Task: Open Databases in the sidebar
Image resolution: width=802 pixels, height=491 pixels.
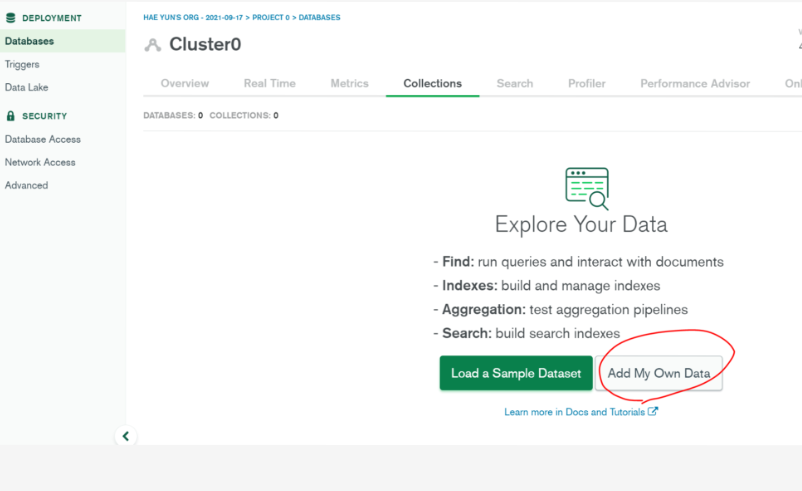Action: (62, 41)
